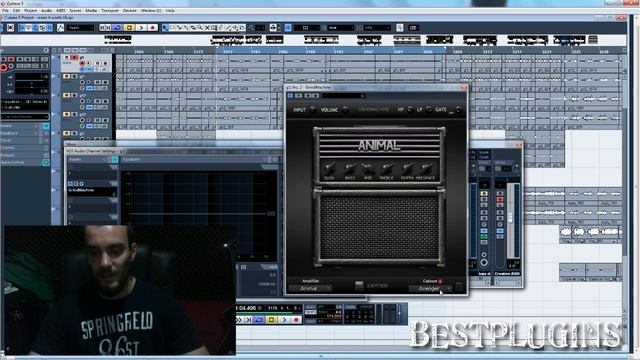Click the amp TREBLE knob
Image resolution: width=640 pixels, height=360 pixels.
387,169
